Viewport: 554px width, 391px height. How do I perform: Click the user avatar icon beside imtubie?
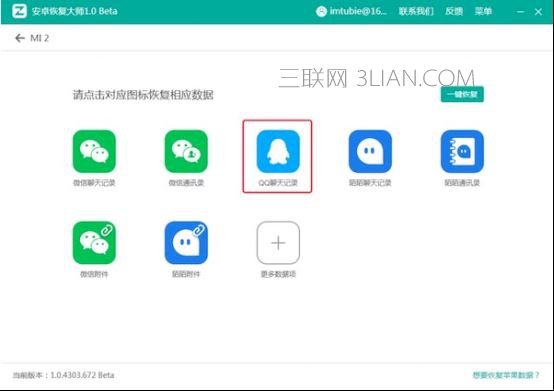point(321,11)
